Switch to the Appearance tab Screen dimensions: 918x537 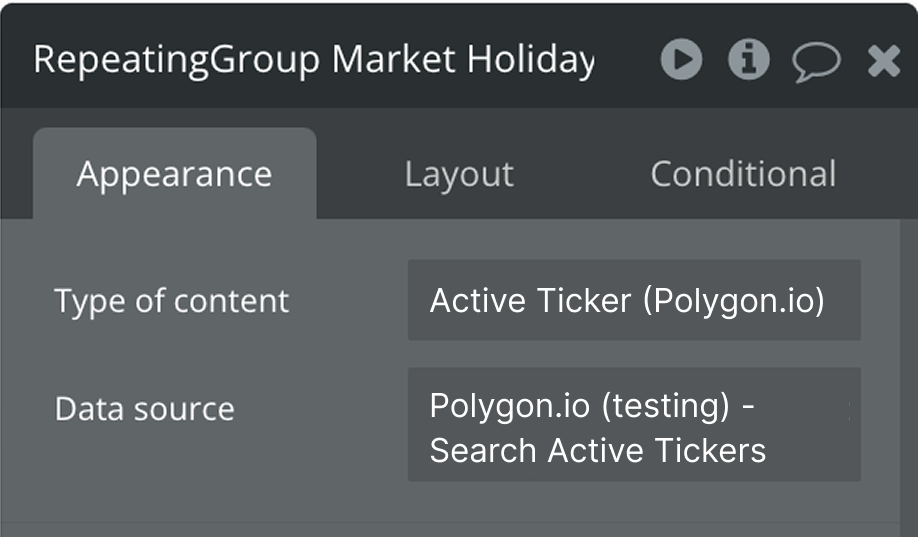174,174
